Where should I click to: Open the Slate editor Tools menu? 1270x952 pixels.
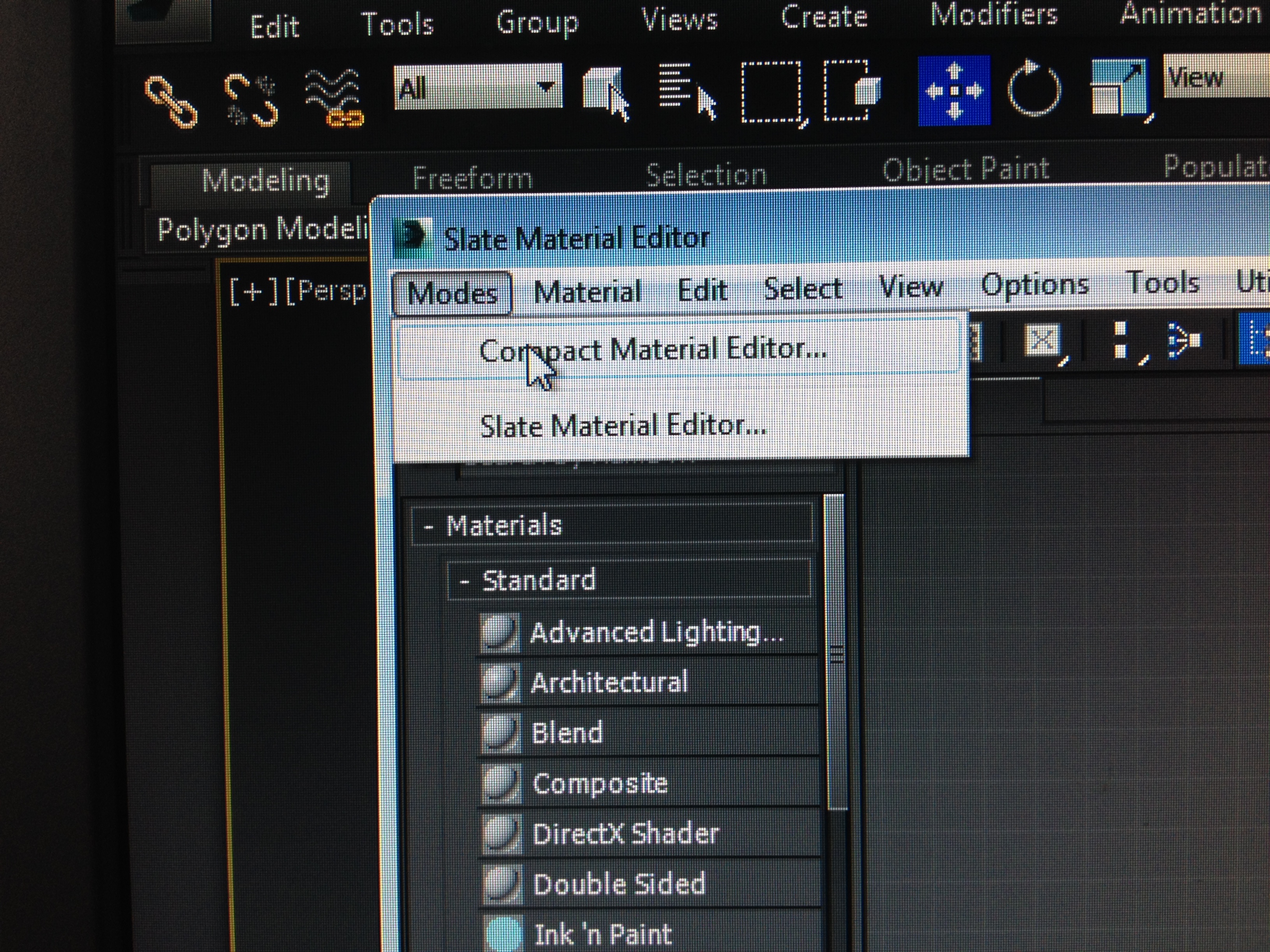coord(1163,282)
